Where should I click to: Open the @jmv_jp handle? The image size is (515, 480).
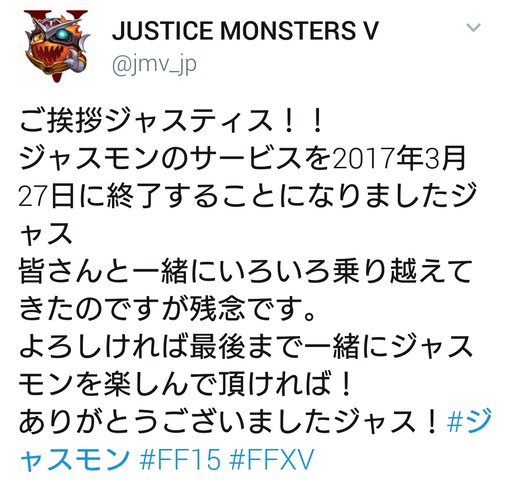pyautogui.click(x=154, y=64)
